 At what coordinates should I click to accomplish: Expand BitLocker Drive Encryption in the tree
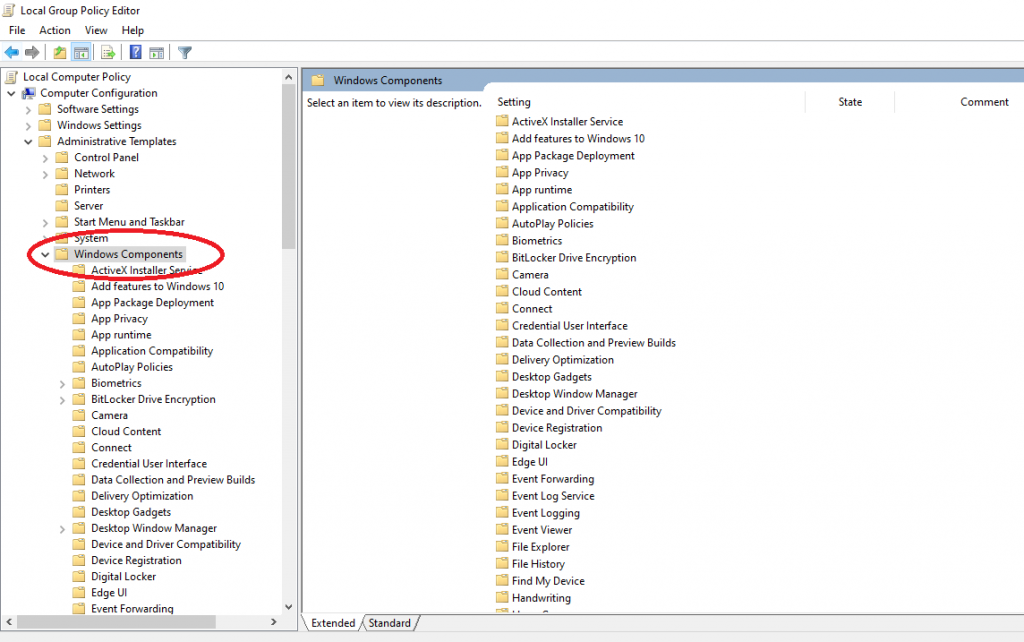tap(62, 400)
